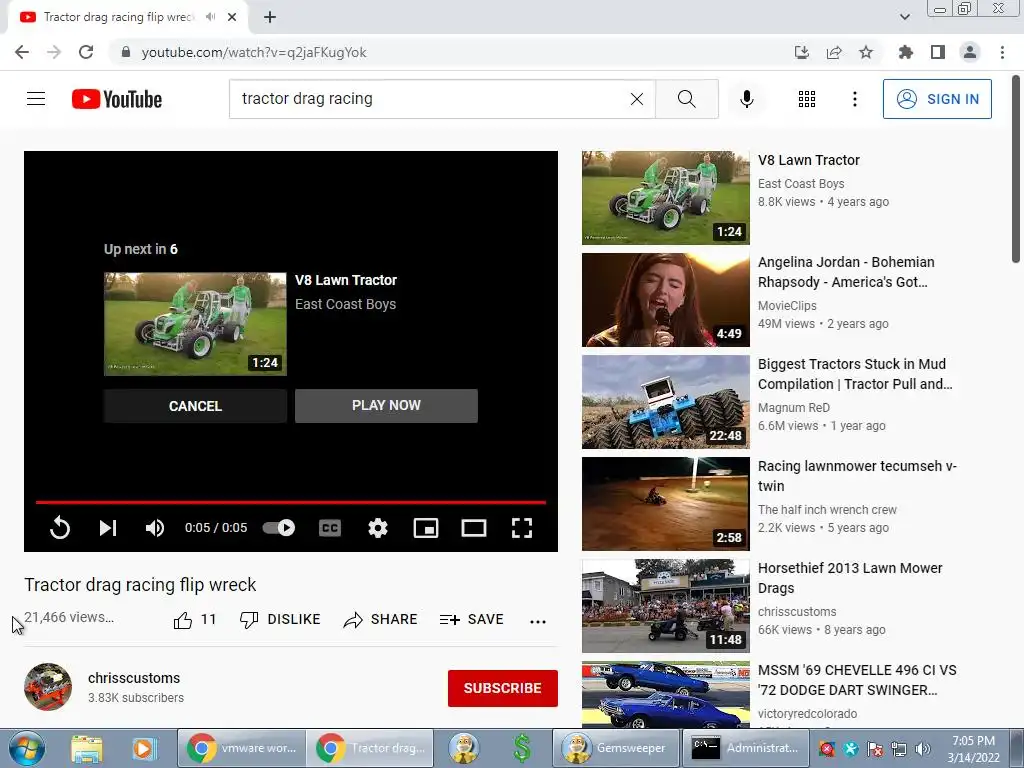Viewport: 1024px width, 768px height.
Task: Click PLAY NOW for next video
Action: click(x=386, y=406)
